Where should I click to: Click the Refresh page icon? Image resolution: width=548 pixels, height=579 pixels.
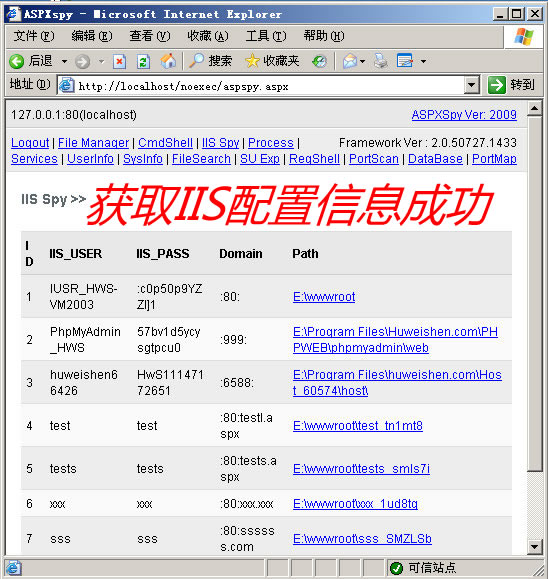click(x=143, y=62)
